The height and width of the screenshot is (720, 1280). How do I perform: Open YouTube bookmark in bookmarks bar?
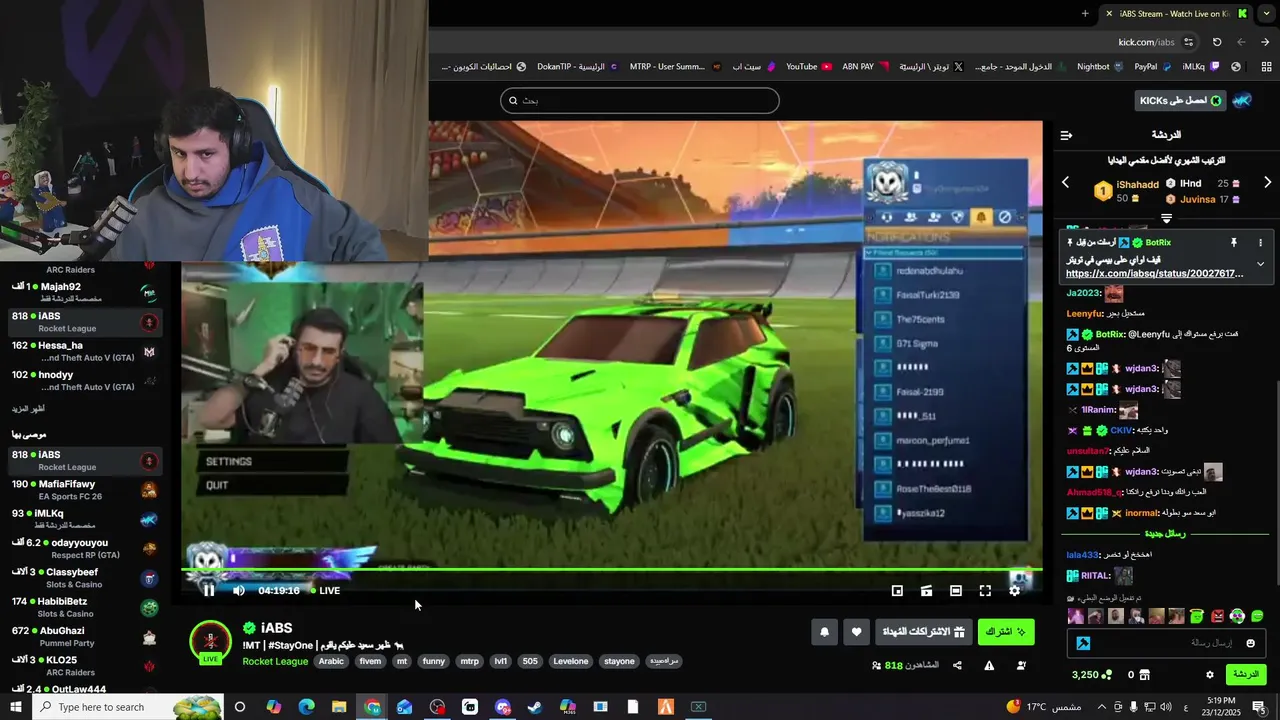click(x=808, y=67)
